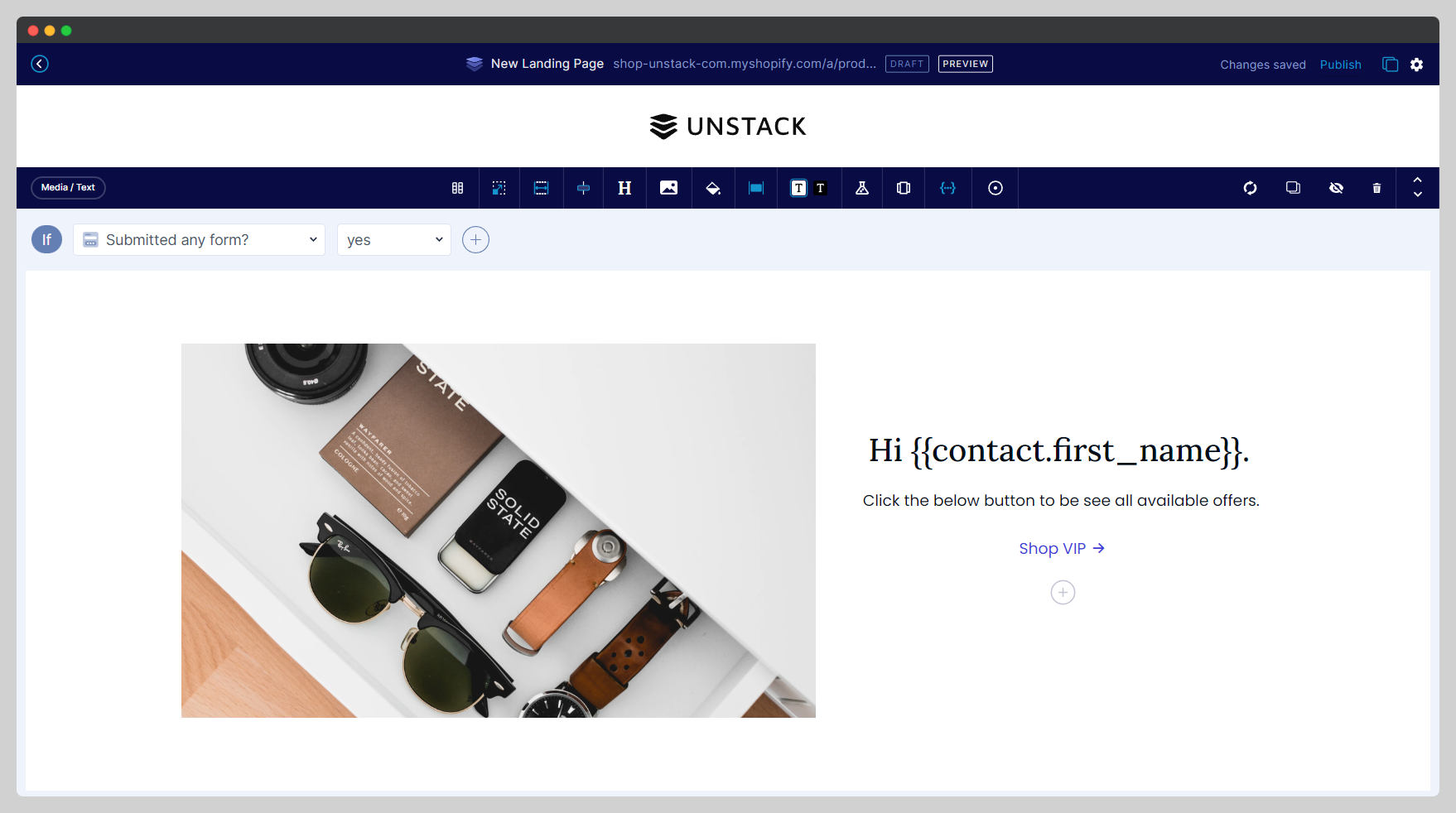Open the Preview mode
This screenshot has height=813, width=1456.
[x=965, y=64]
